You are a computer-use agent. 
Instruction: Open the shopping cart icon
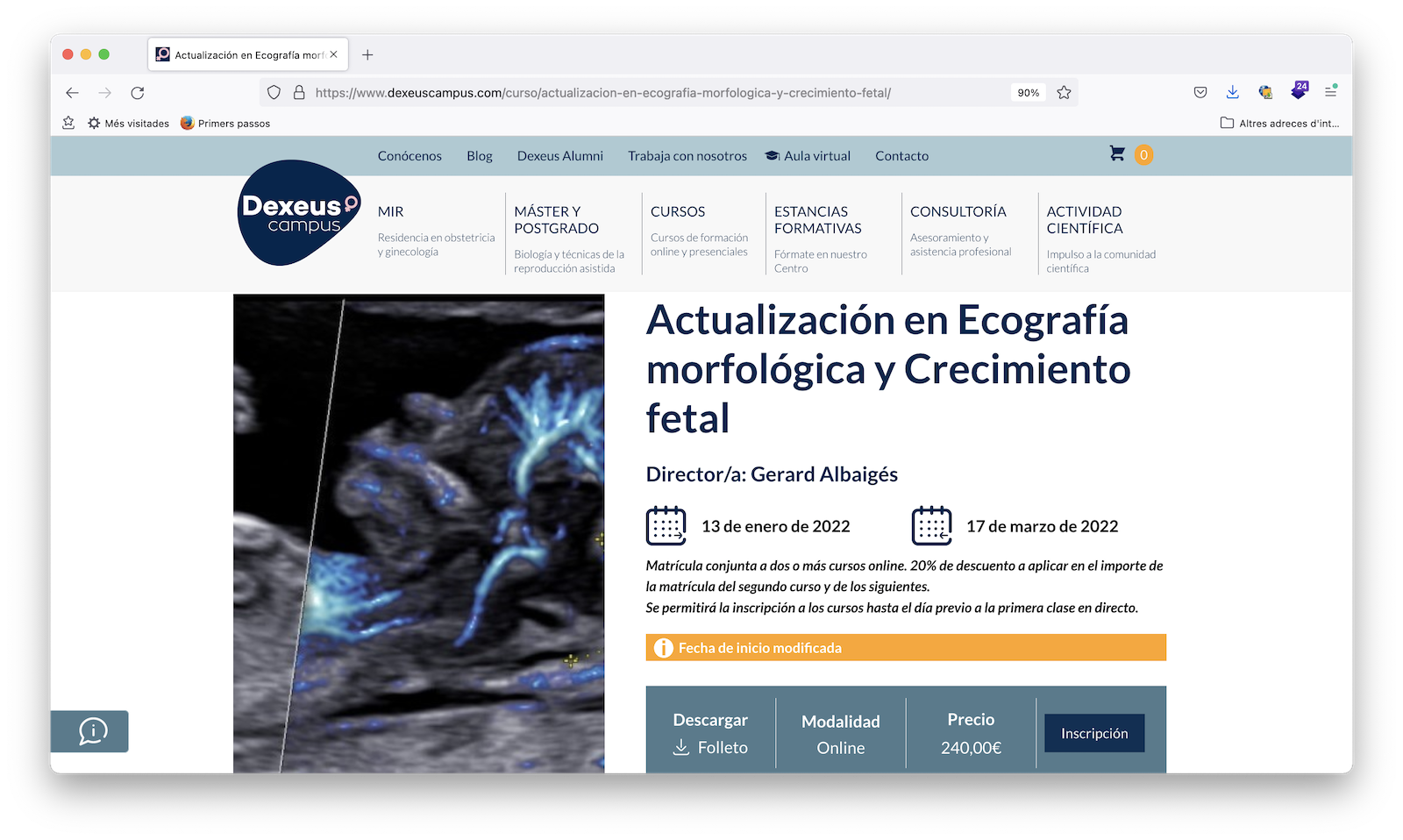pyautogui.click(x=1117, y=154)
